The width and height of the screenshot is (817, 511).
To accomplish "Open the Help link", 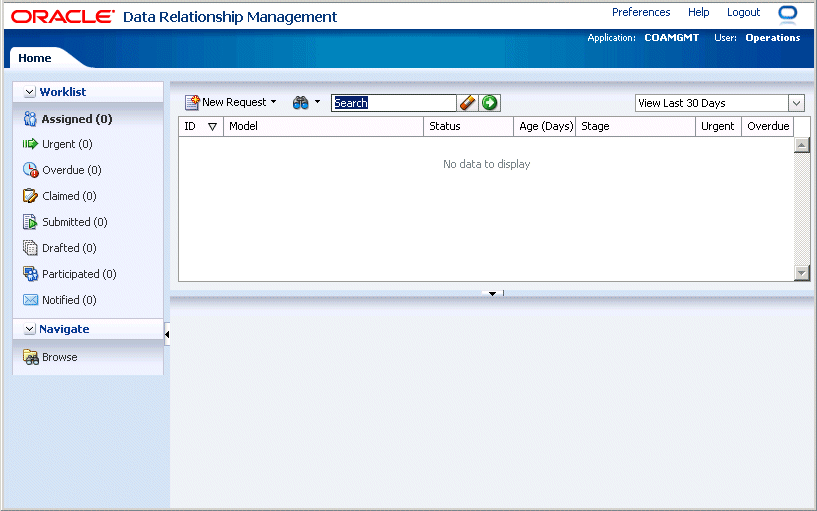I will pos(699,12).
